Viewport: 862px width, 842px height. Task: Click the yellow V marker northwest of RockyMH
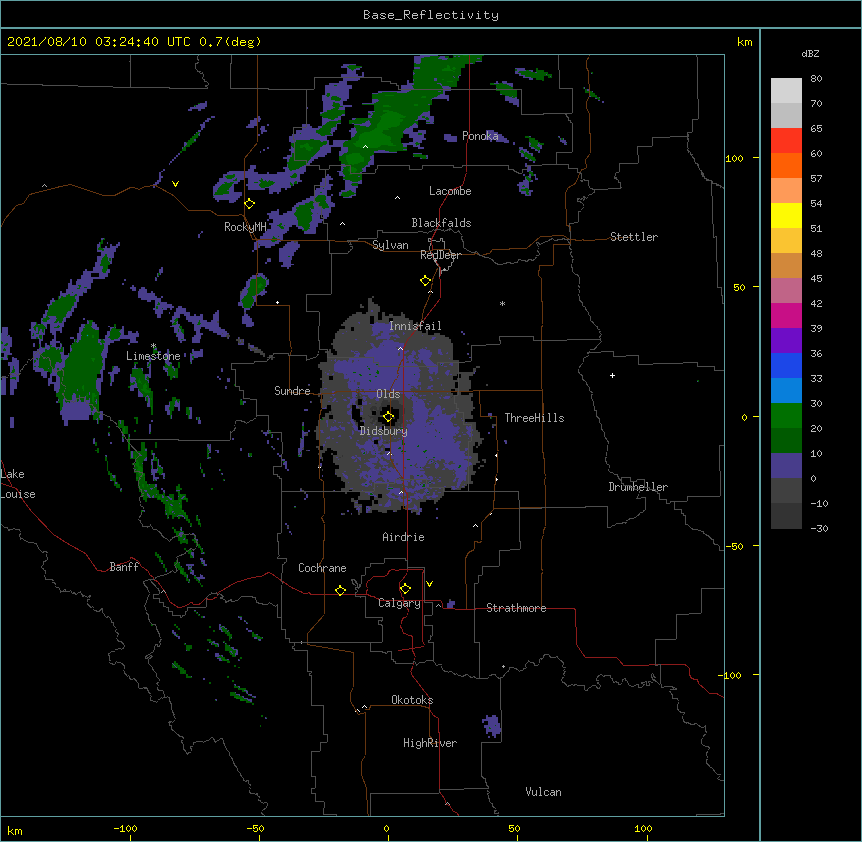pyautogui.click(x=175, y=184)
